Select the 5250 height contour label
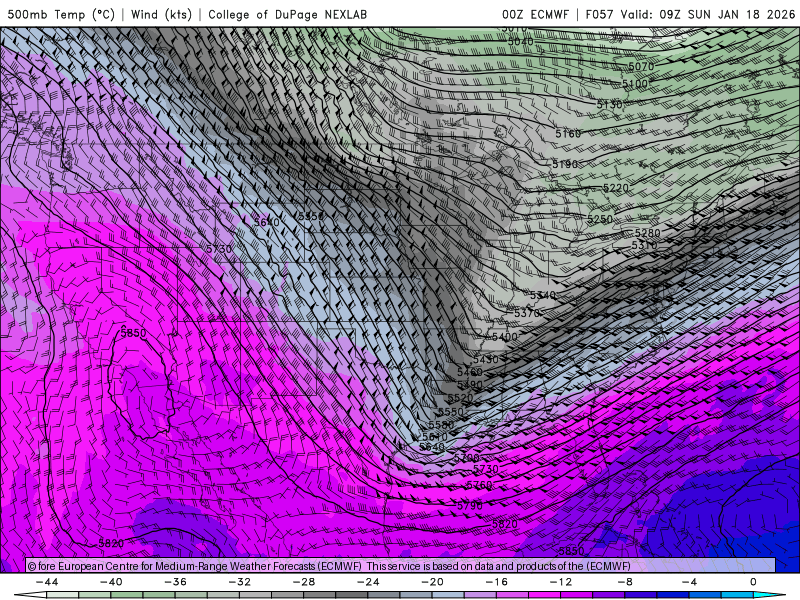Screen dimensions: 800x600 (x=600, y=219)
